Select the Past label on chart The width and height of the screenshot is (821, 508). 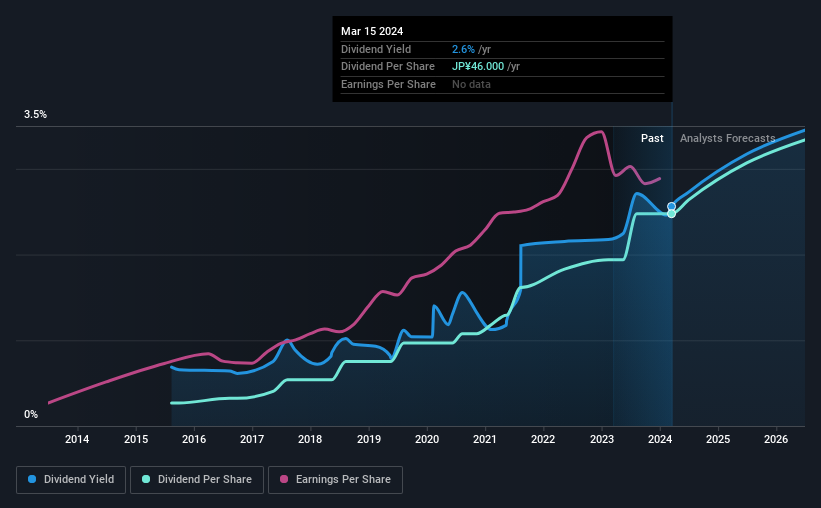[x=652, y=138]
